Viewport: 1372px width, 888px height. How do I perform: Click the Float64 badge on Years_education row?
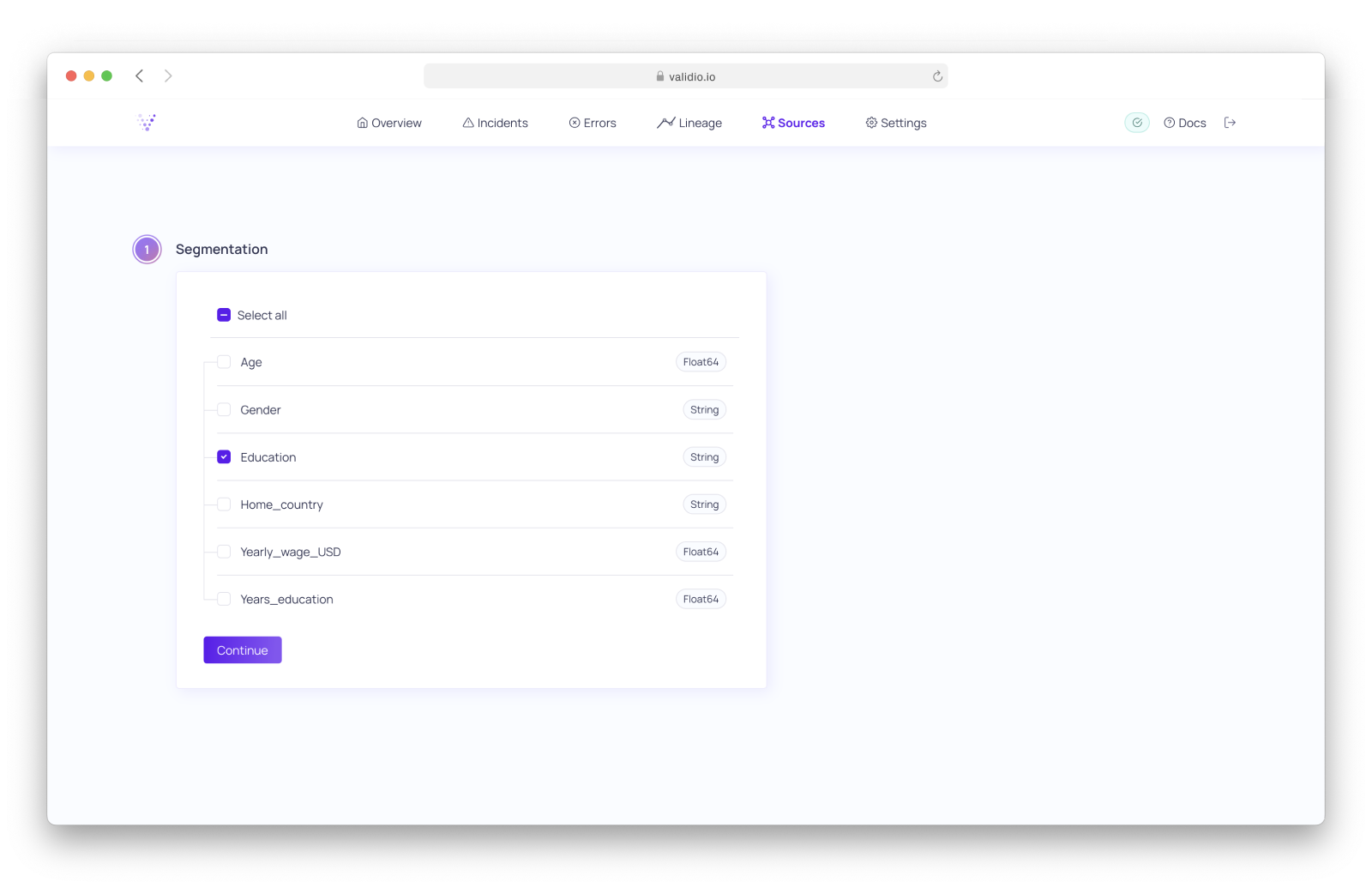click(x=701, y=599)
